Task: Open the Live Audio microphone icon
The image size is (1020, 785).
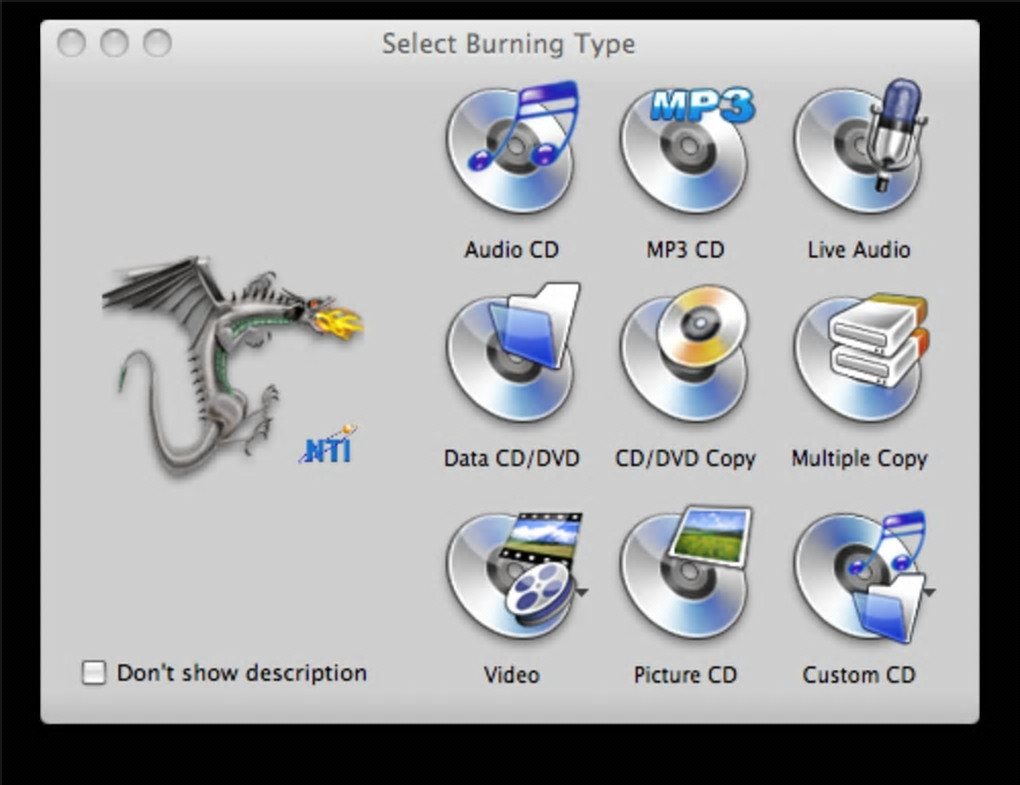Action: click(860, 146)
